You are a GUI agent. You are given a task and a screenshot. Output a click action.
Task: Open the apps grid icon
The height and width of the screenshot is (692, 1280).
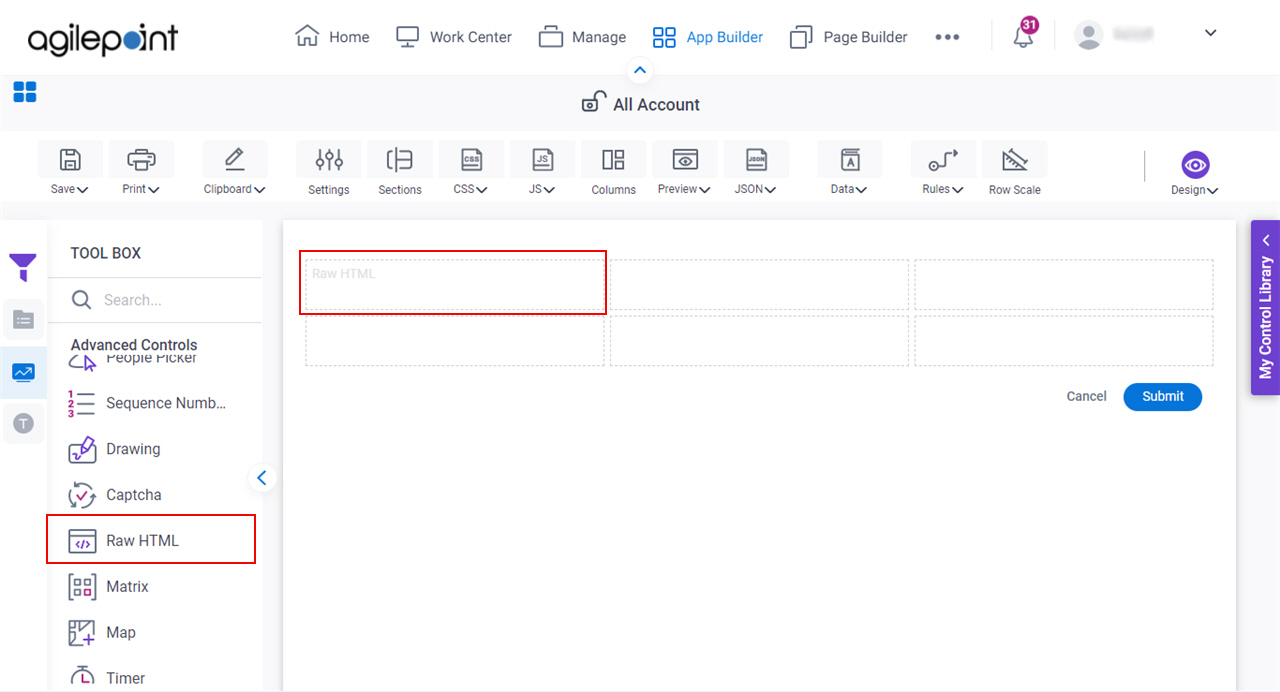[25, 93]
